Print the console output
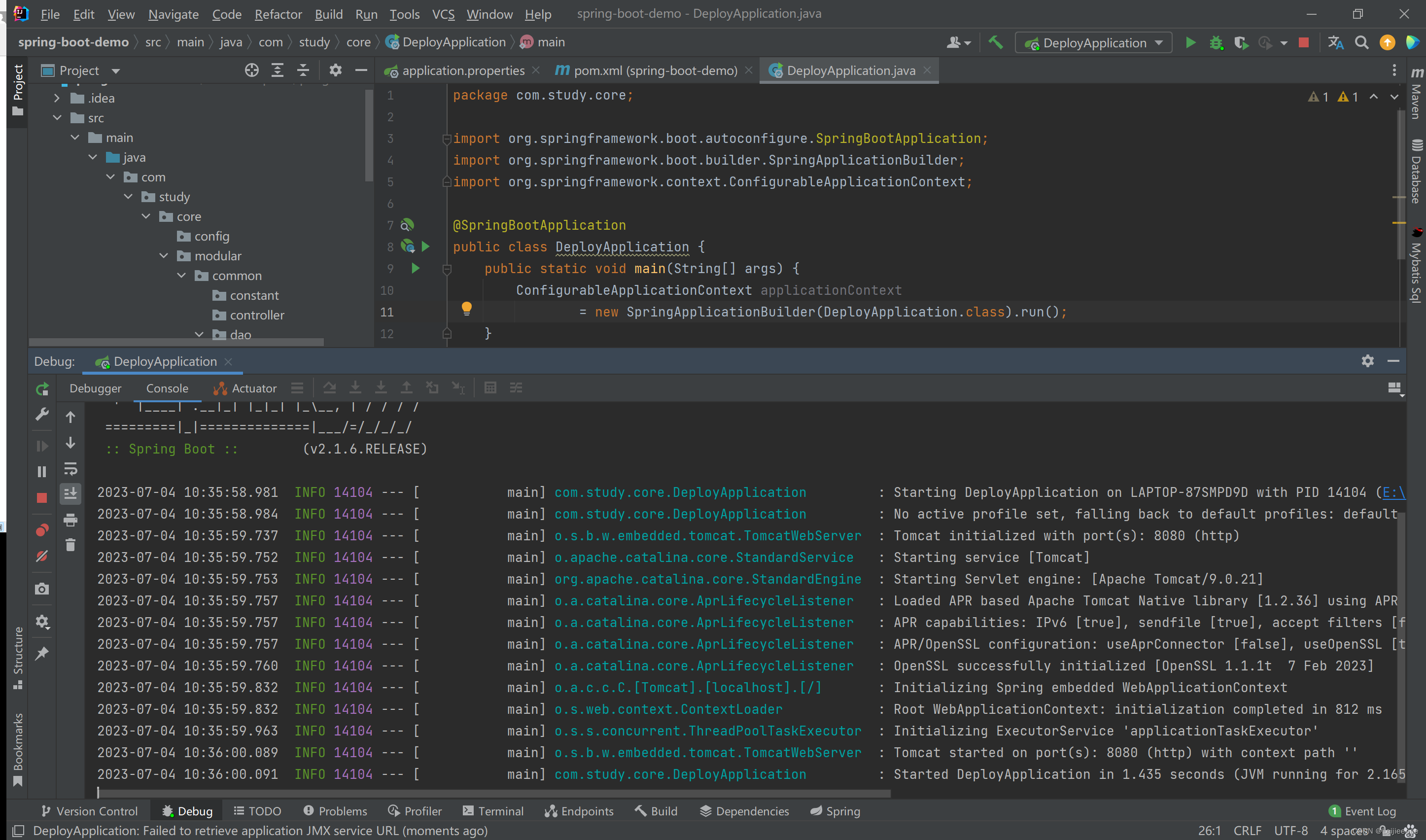The image size is (1426, 840). [70, 520]
